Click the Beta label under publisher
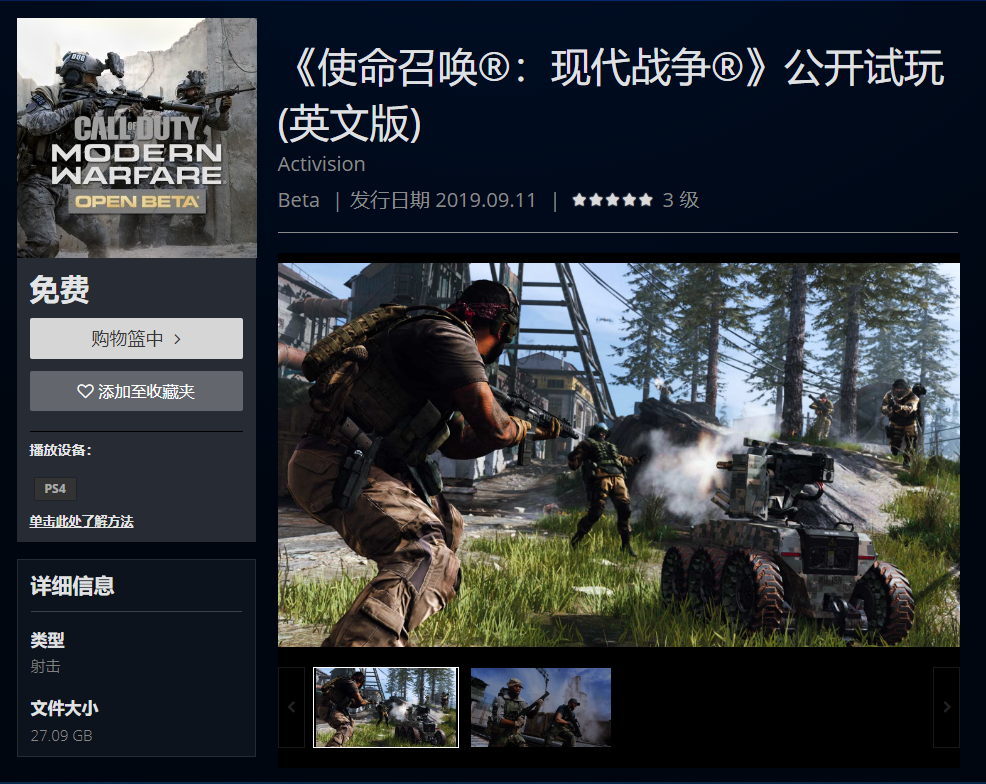 coord(299,200)
